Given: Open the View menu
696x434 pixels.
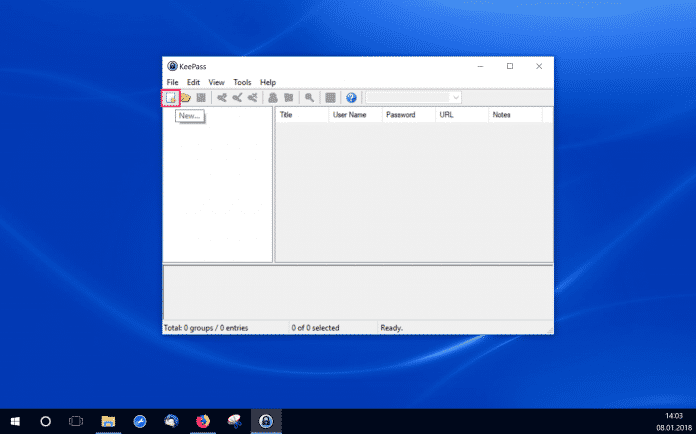Looking at the screenshot, I should [216, 82].
